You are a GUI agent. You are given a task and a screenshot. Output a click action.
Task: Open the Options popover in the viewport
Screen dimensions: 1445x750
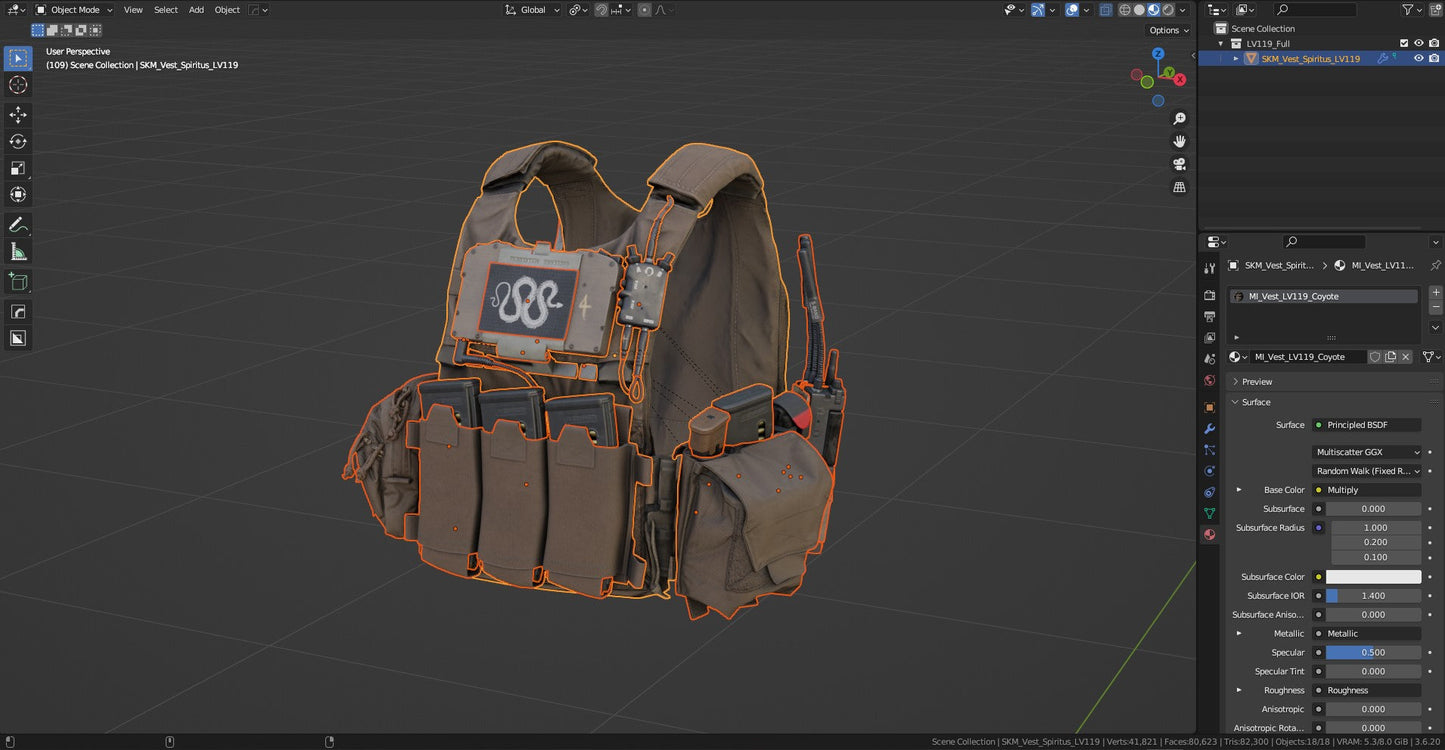click(x=1166, y=30)
